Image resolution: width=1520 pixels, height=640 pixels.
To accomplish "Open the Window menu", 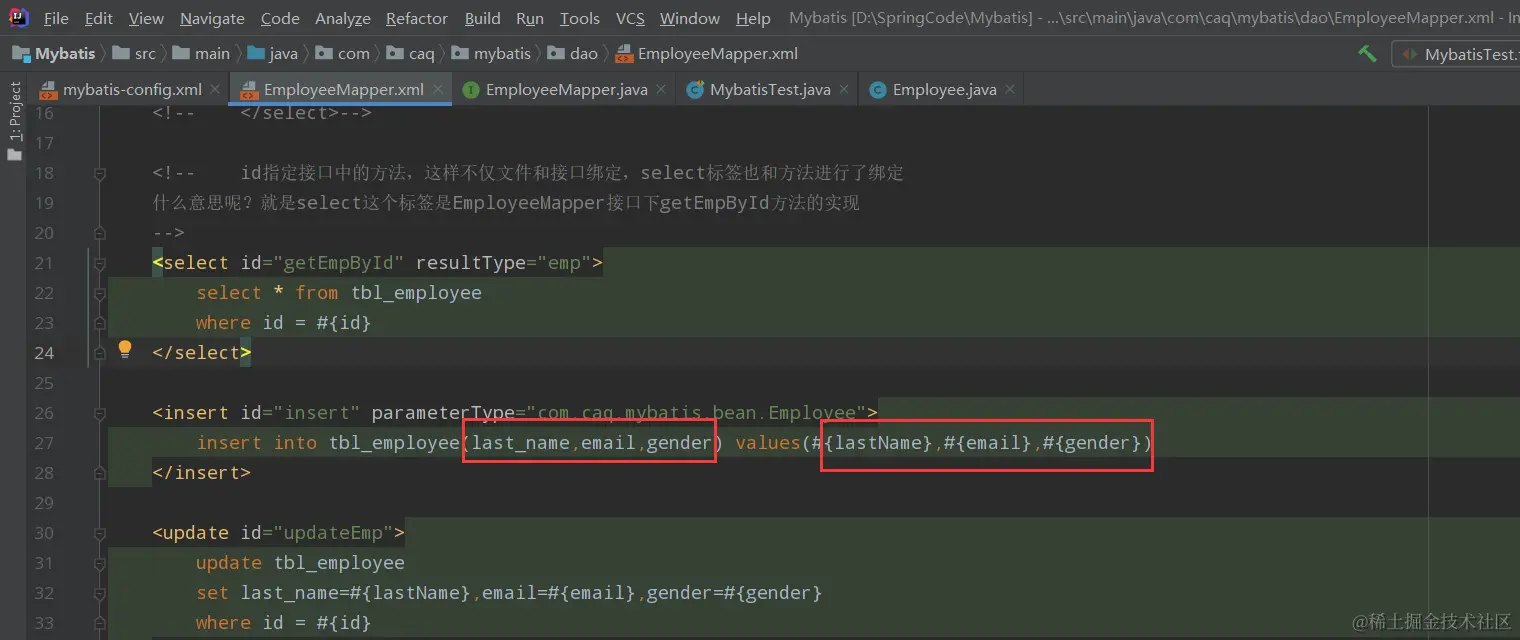I will [690, 18].
